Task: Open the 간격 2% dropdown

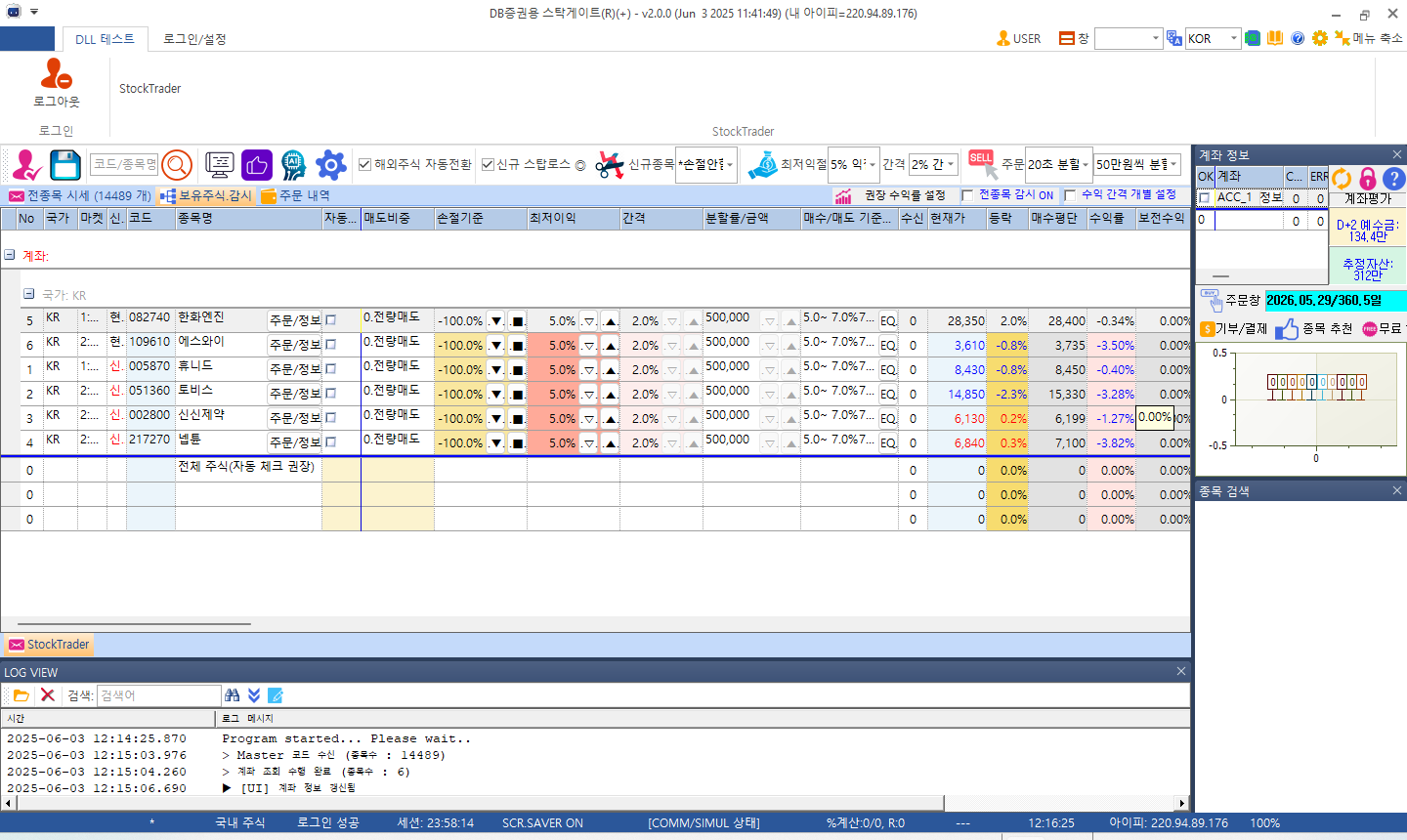Action: click(x=933, y=165)
